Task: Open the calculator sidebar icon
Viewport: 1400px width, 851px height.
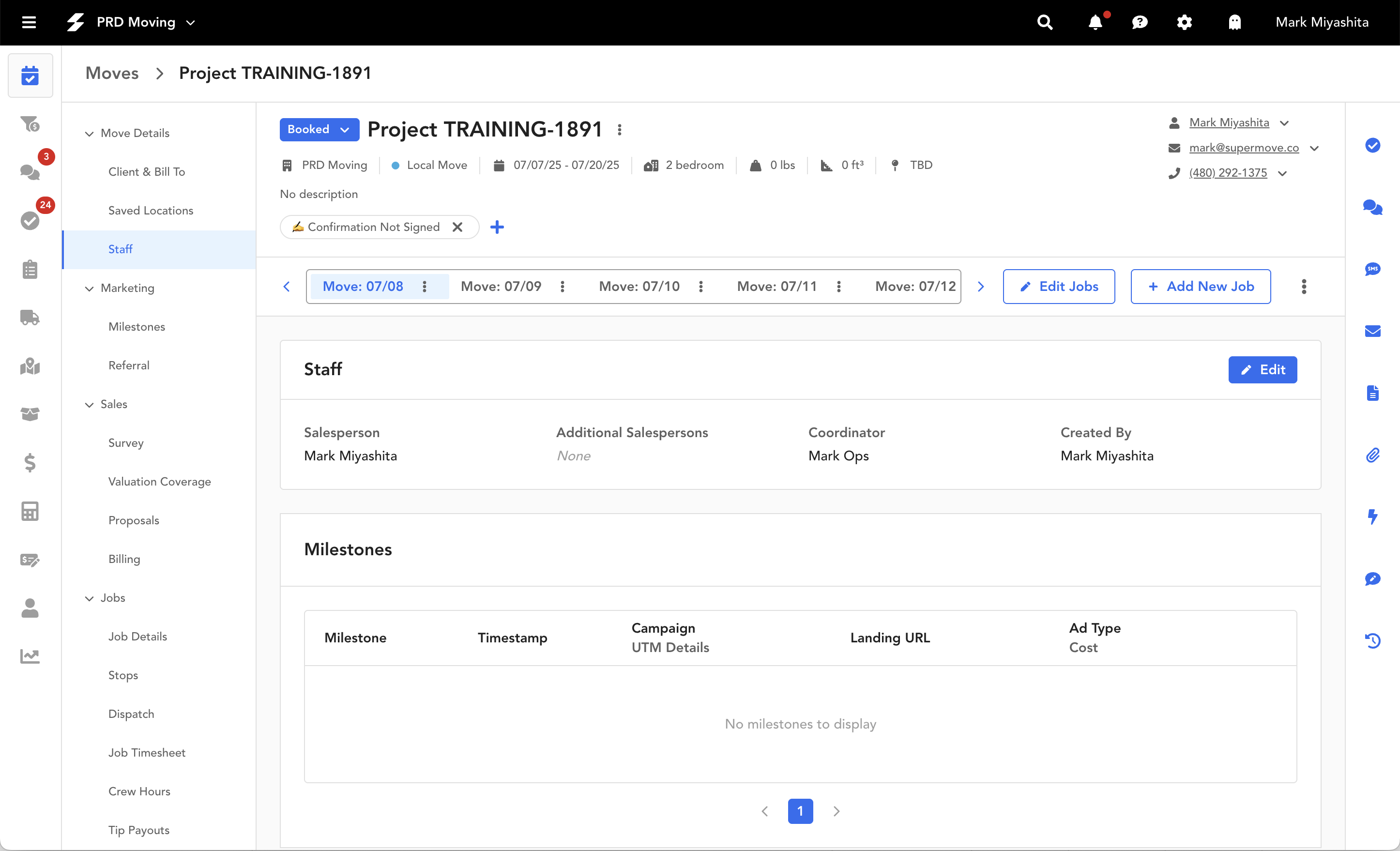Action: click(x=30, y=511)
